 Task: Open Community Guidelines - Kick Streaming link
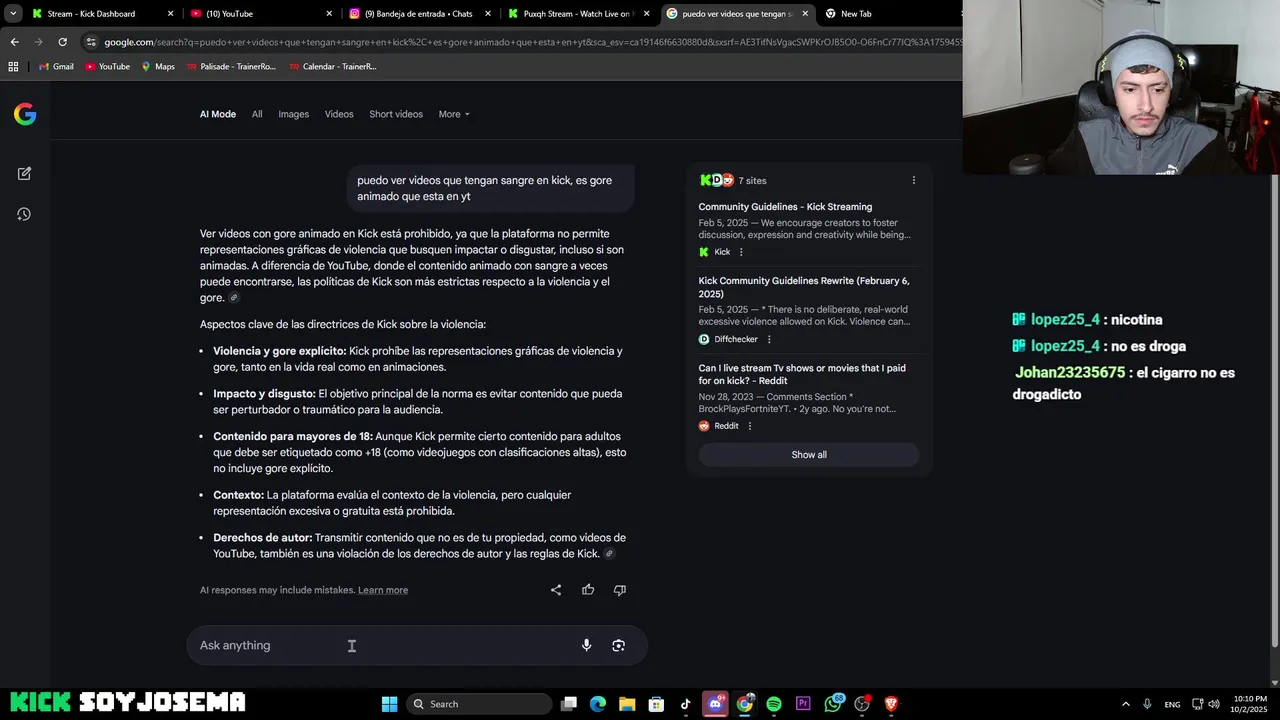785,207
